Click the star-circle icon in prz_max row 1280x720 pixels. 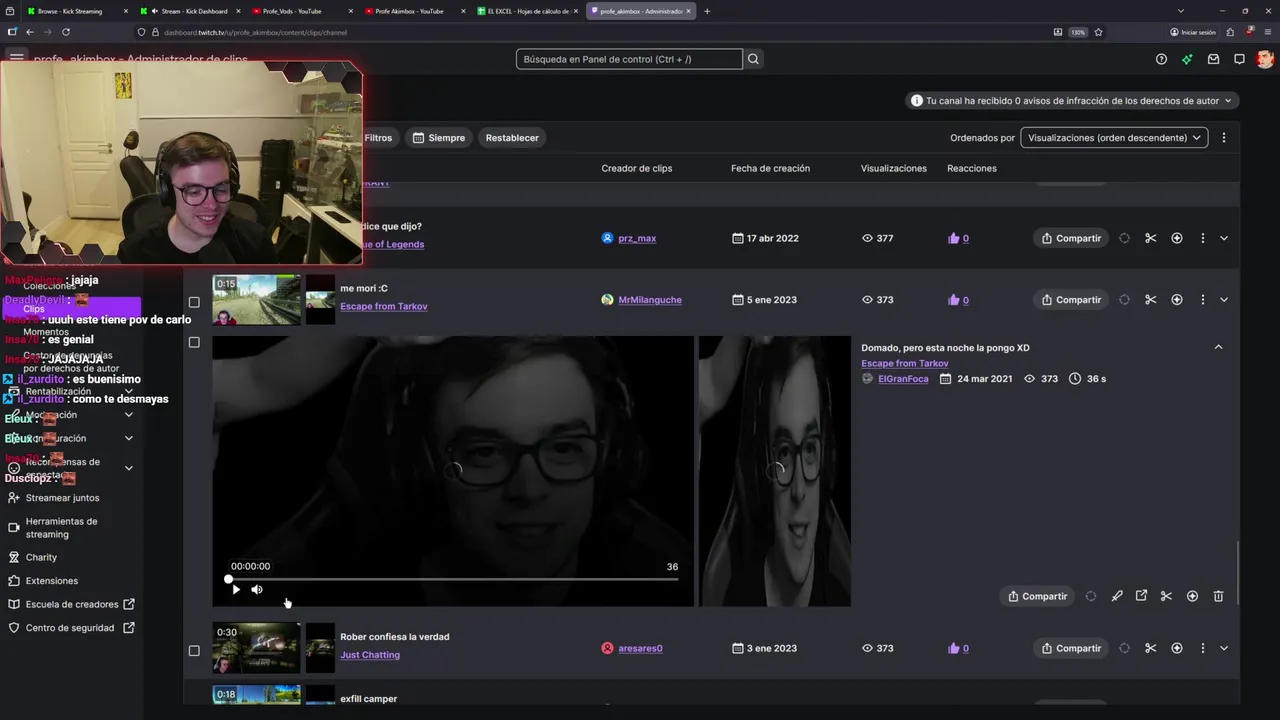pyautogui.click(x=1177, y=238)
